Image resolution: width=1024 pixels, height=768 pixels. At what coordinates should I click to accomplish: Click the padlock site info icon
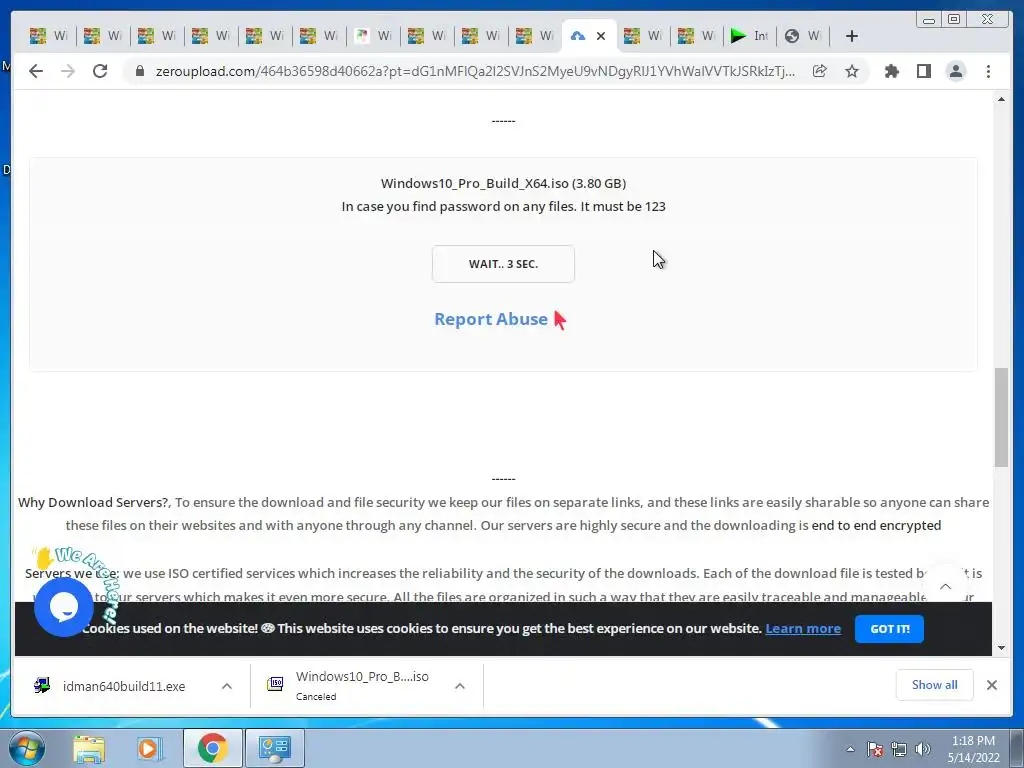(x=139, y=71)
